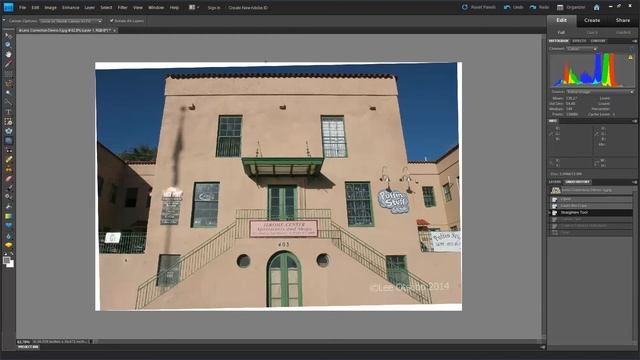Image resolution: width=640 pixels, height=360 pixels.
Task: Select the Straighten Tool history state
Action: (591, 213)
